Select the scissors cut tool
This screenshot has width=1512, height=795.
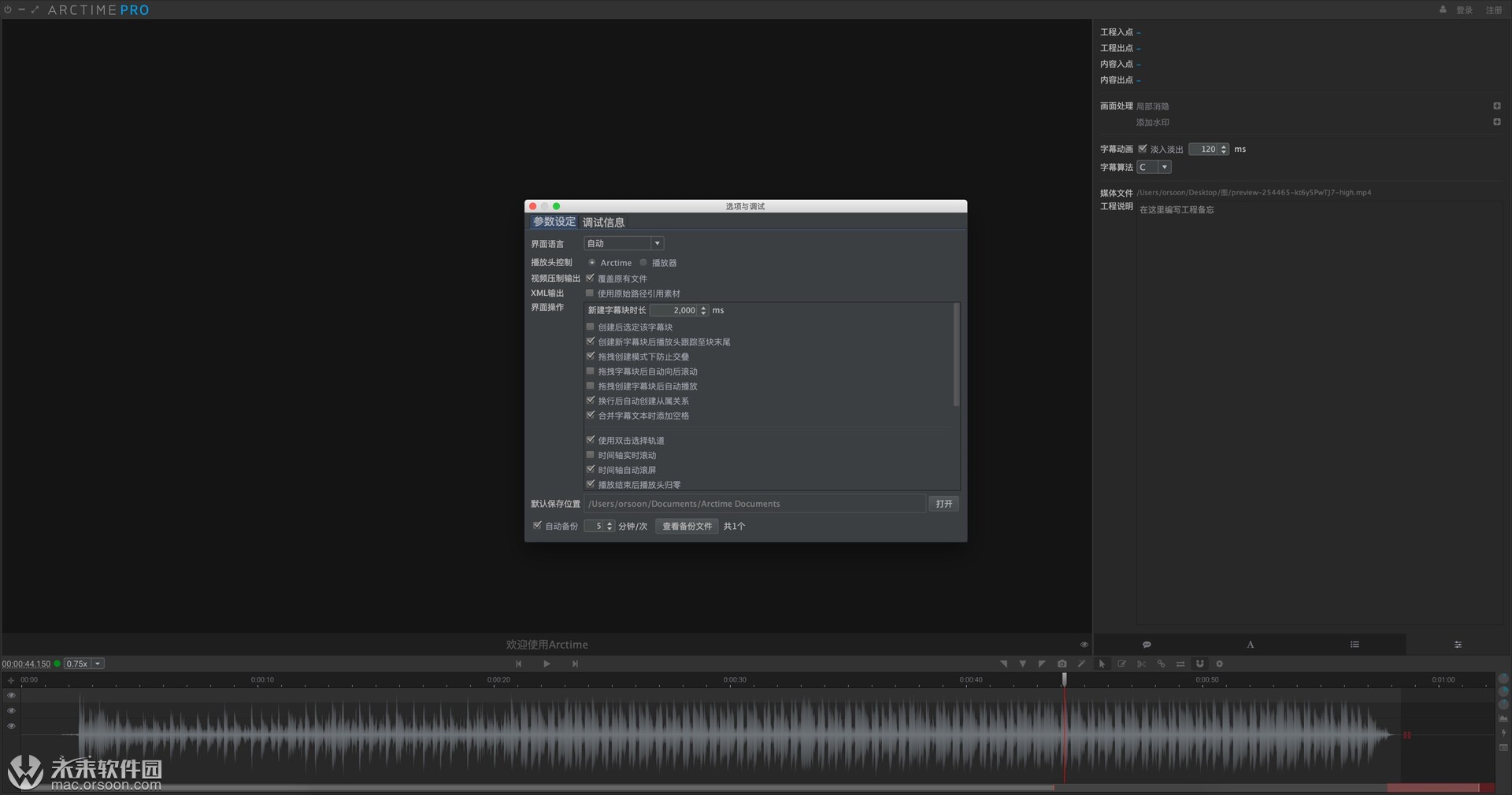point(1141,664)
